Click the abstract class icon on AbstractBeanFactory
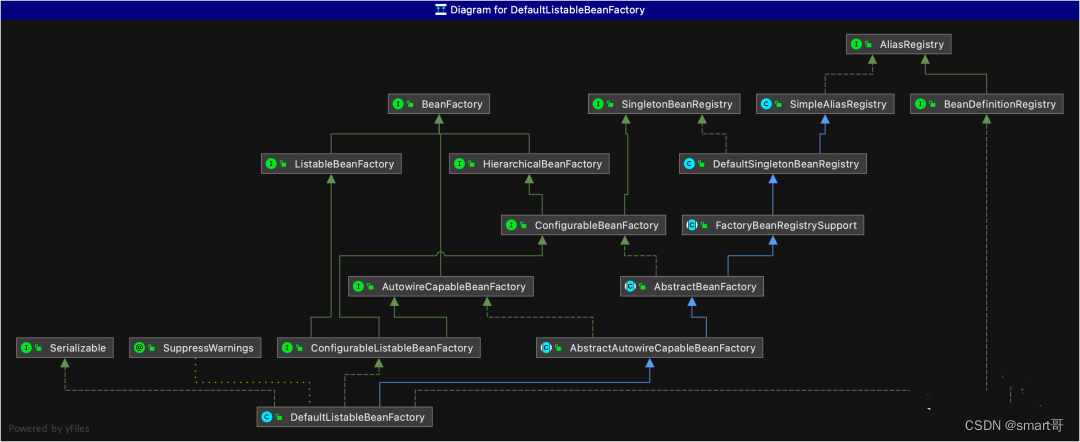 [x=629, y=286]
